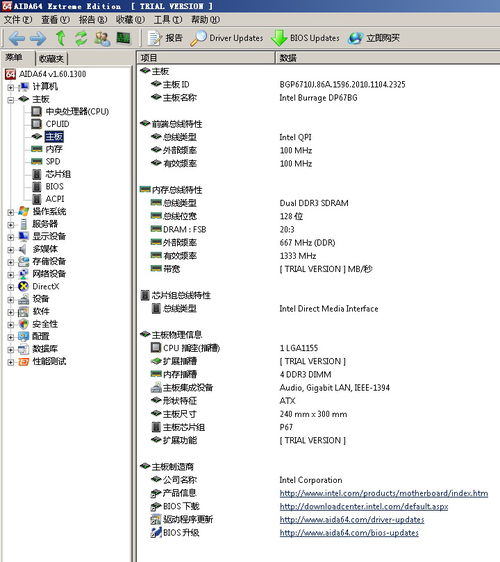
Task: Click the 多媒体 speaker icon
Action: click(x=23, y=249)
